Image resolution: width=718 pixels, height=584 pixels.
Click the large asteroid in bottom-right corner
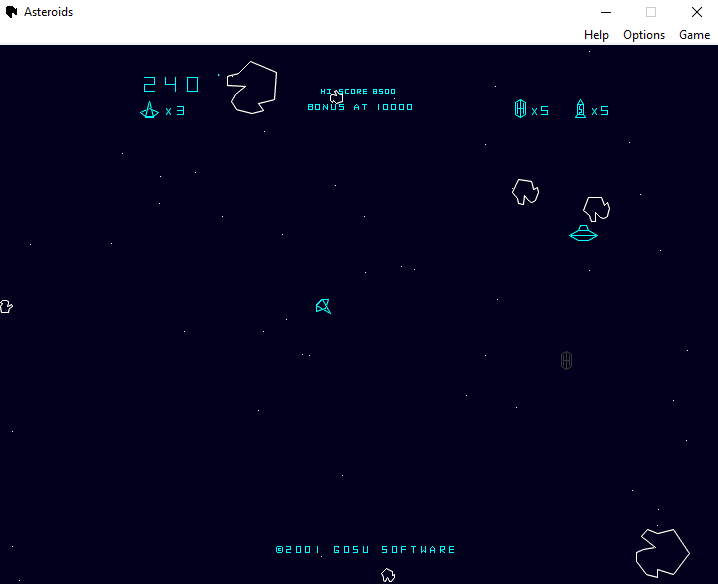click(x=662, y=553)
